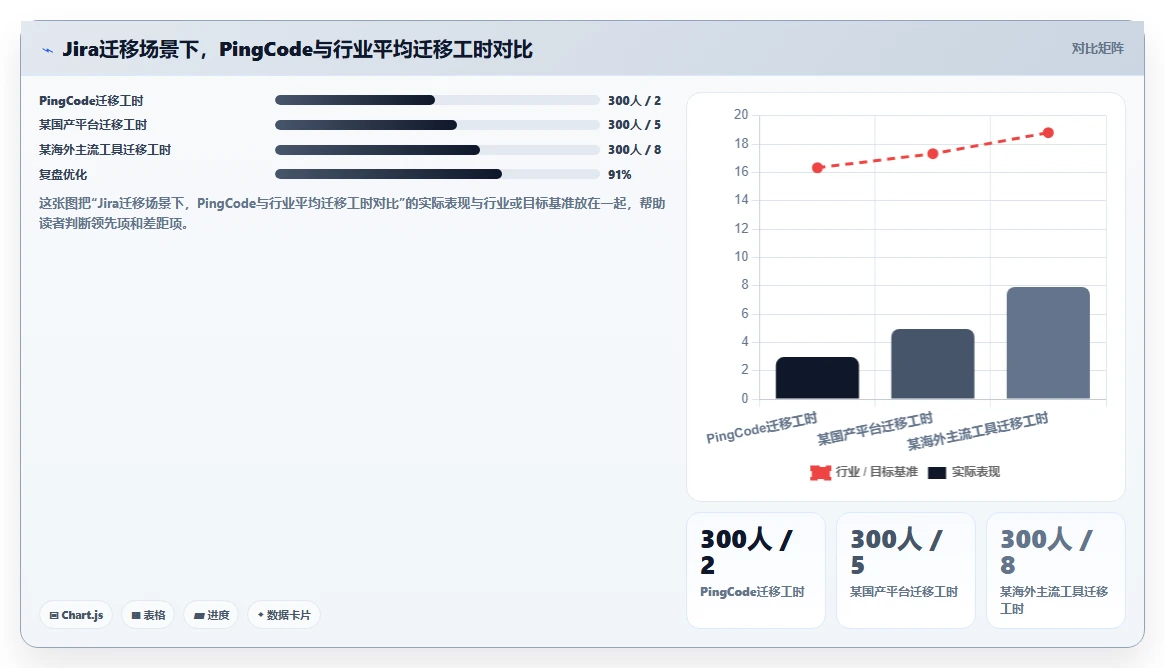The image size is (1165, 668).
Task: Click the 数据卡片 tag chip
Action: [x=284, y=615]
